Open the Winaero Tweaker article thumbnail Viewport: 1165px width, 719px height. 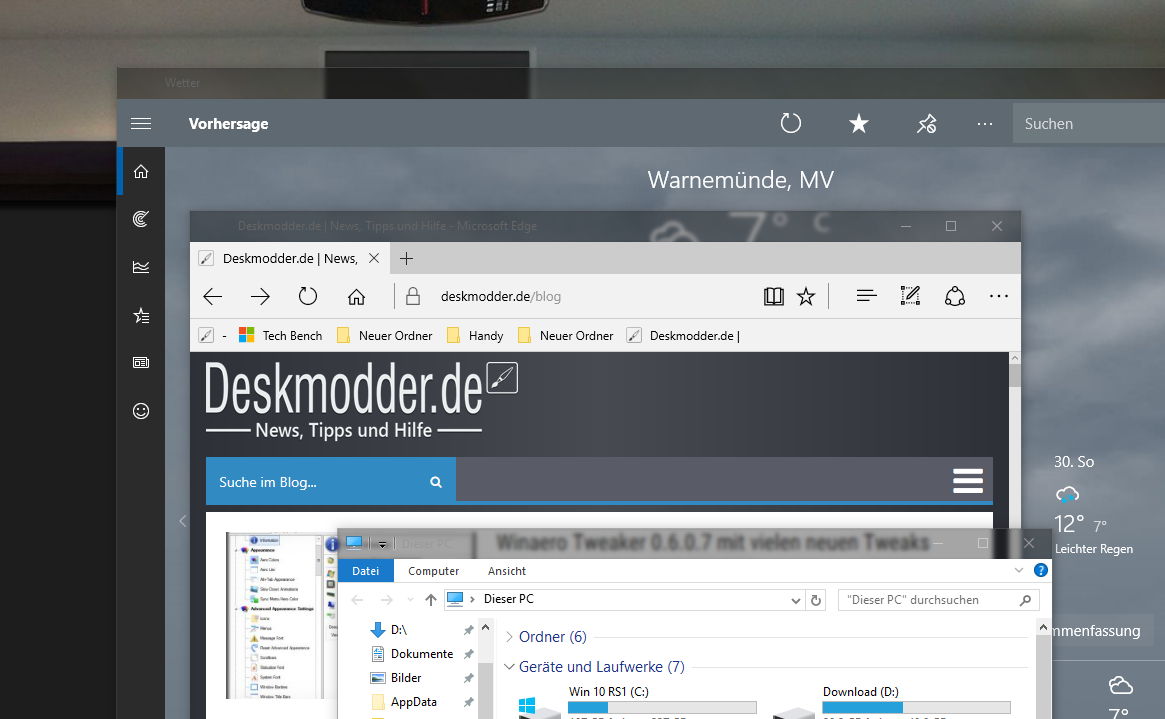click(282, 615)
